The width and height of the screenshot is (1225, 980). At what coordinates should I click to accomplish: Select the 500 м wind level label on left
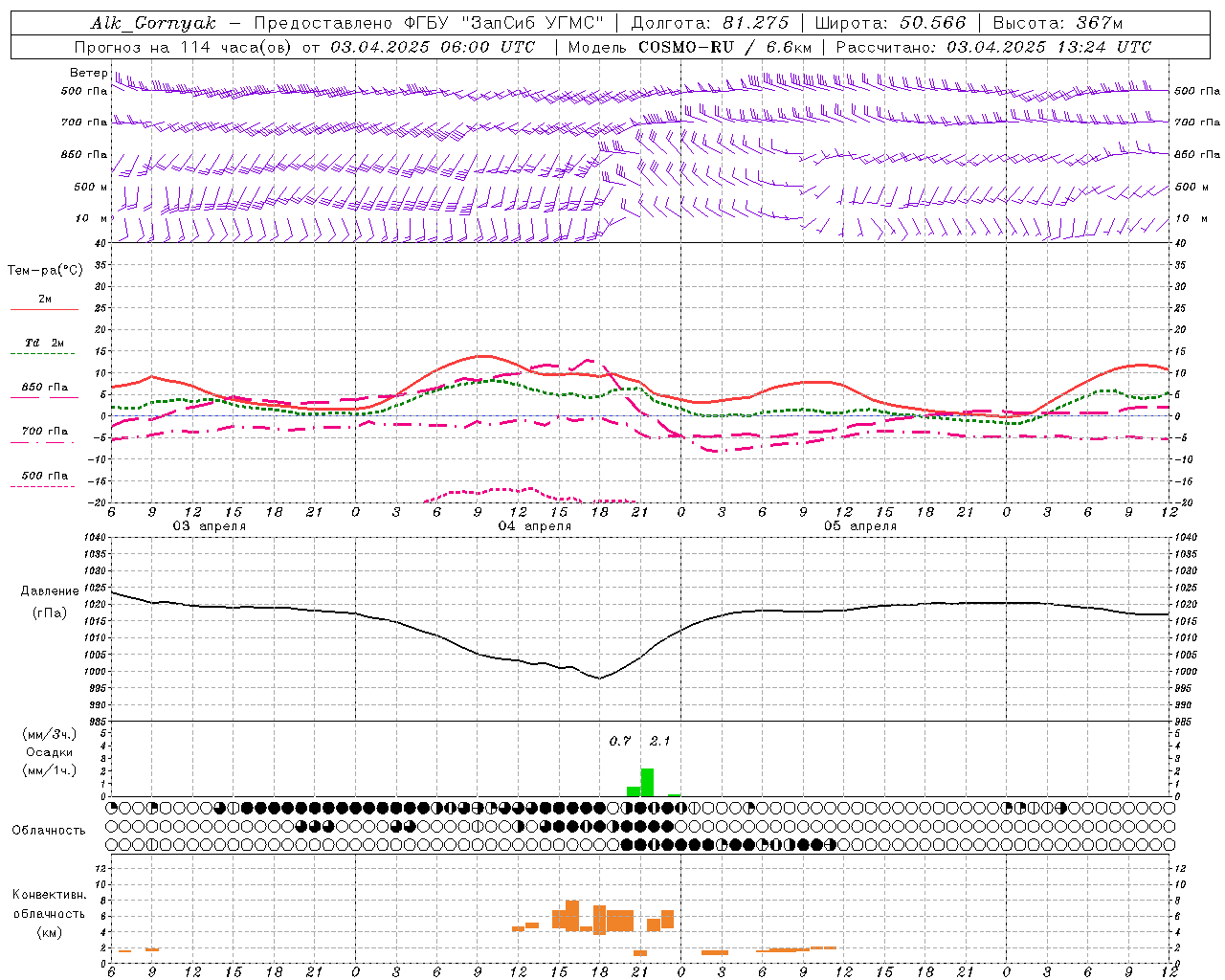click(x=90, y=187)
